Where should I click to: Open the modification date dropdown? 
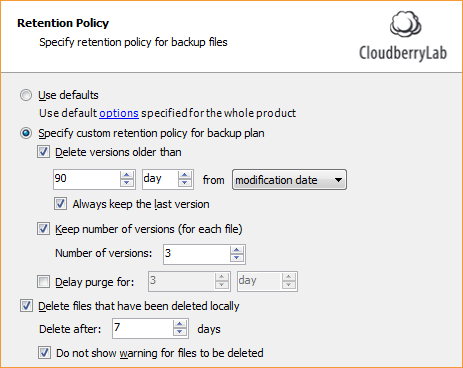[x=289, y=180]
